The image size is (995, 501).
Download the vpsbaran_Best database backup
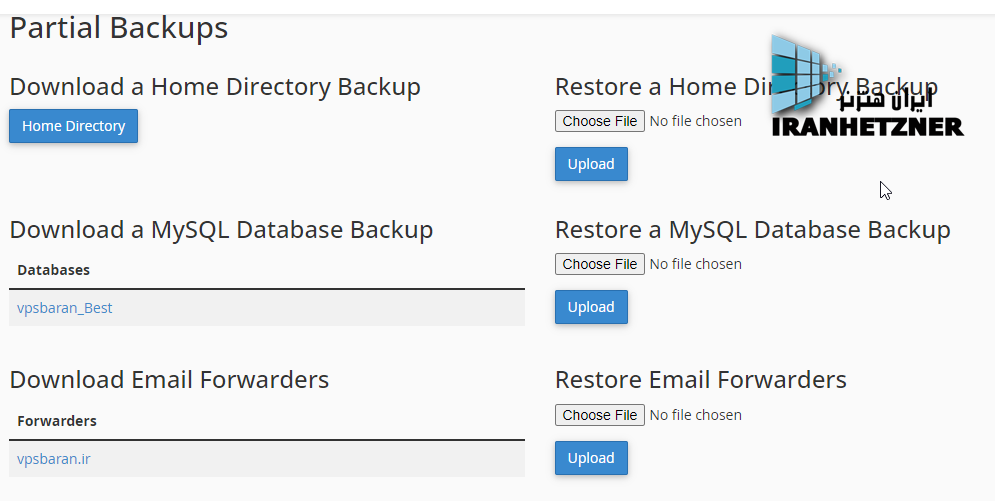point(65,308)
